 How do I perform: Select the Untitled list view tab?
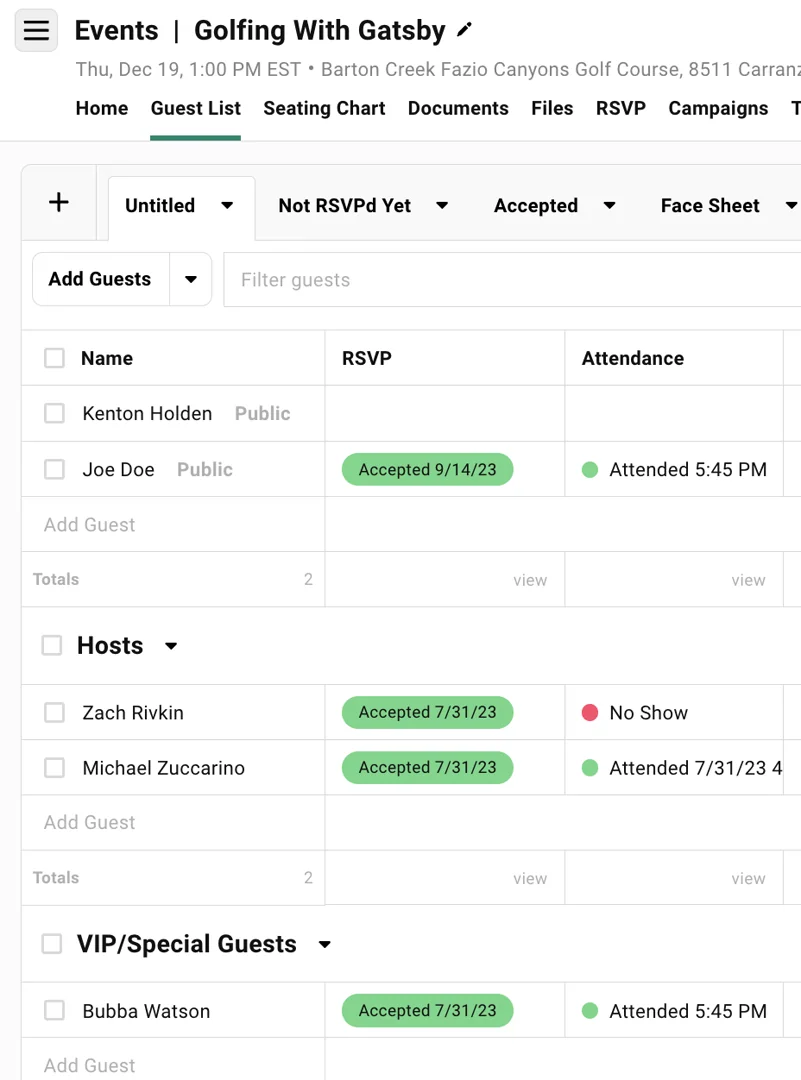160,205
